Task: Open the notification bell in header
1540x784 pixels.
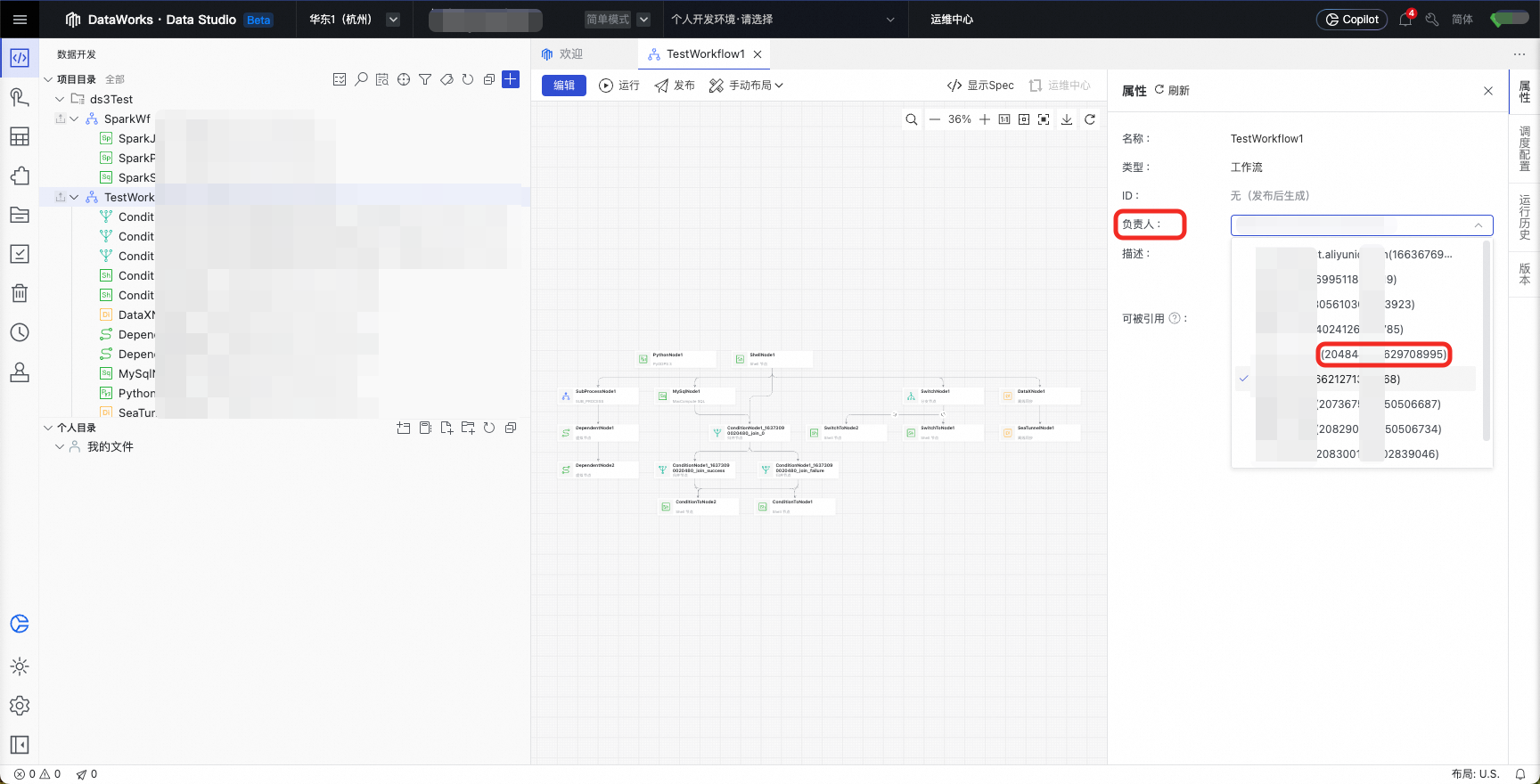Action: point(1405,19)
